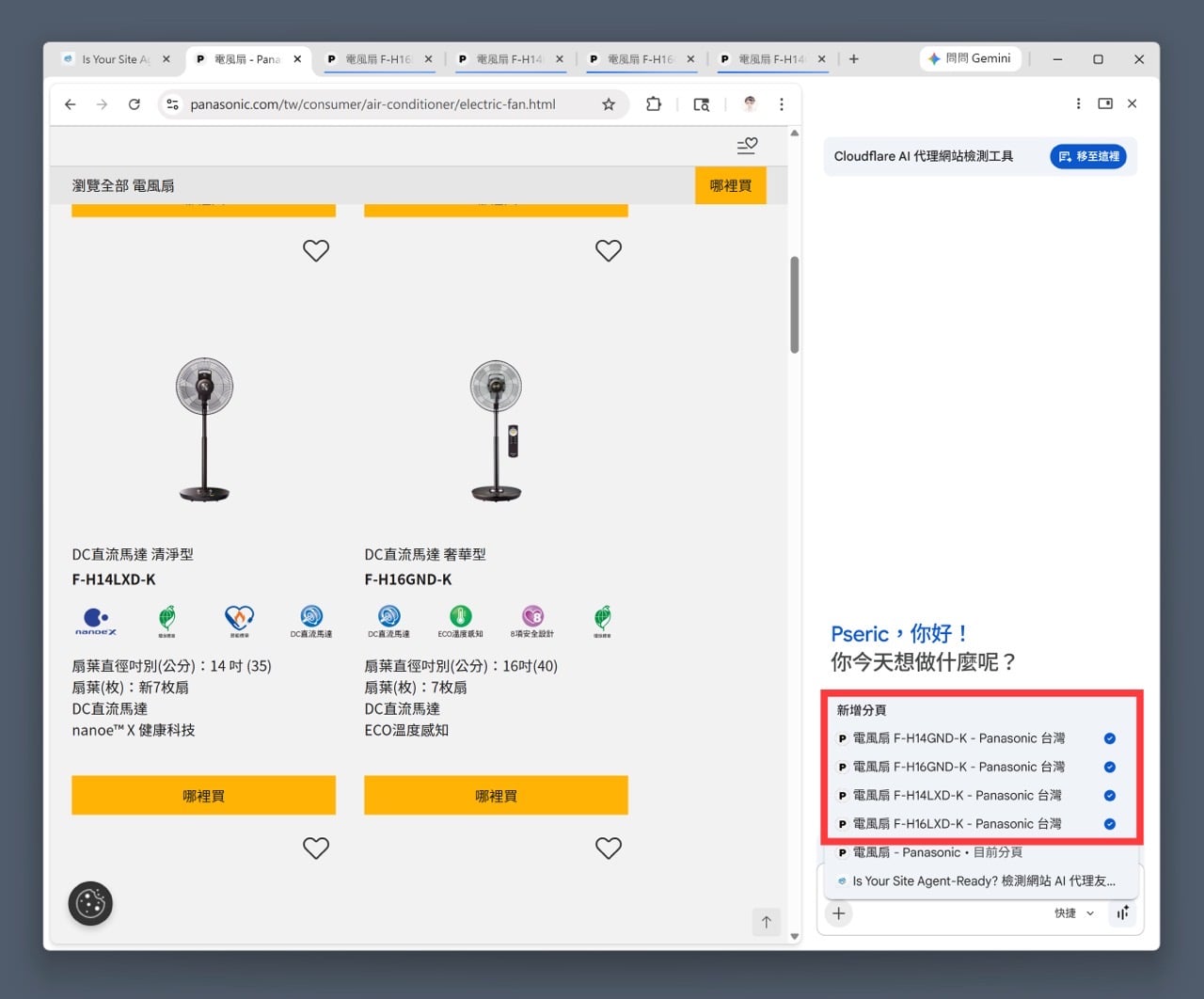Click the webpage vertical scrollbar thumb

coord(795,306)
